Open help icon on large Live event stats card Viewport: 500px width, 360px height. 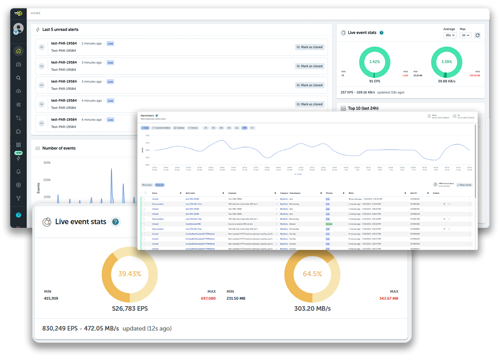[115, 222]
